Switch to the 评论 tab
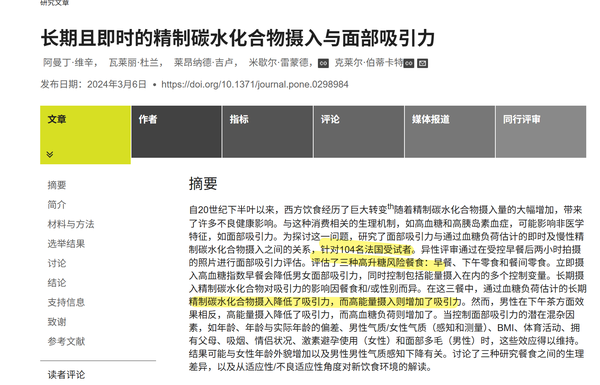This screenshot has height=385, width=600. [359, 132]
